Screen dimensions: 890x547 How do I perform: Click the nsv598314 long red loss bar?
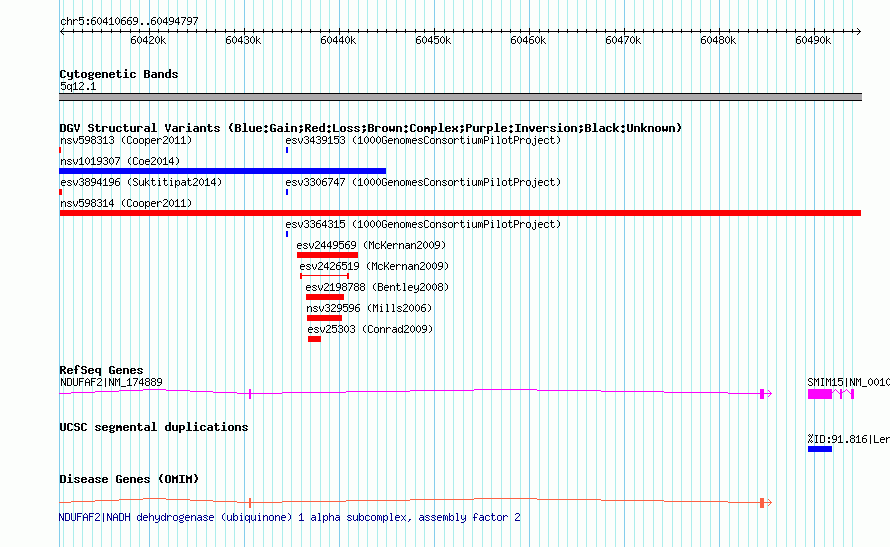coord(460,213)
